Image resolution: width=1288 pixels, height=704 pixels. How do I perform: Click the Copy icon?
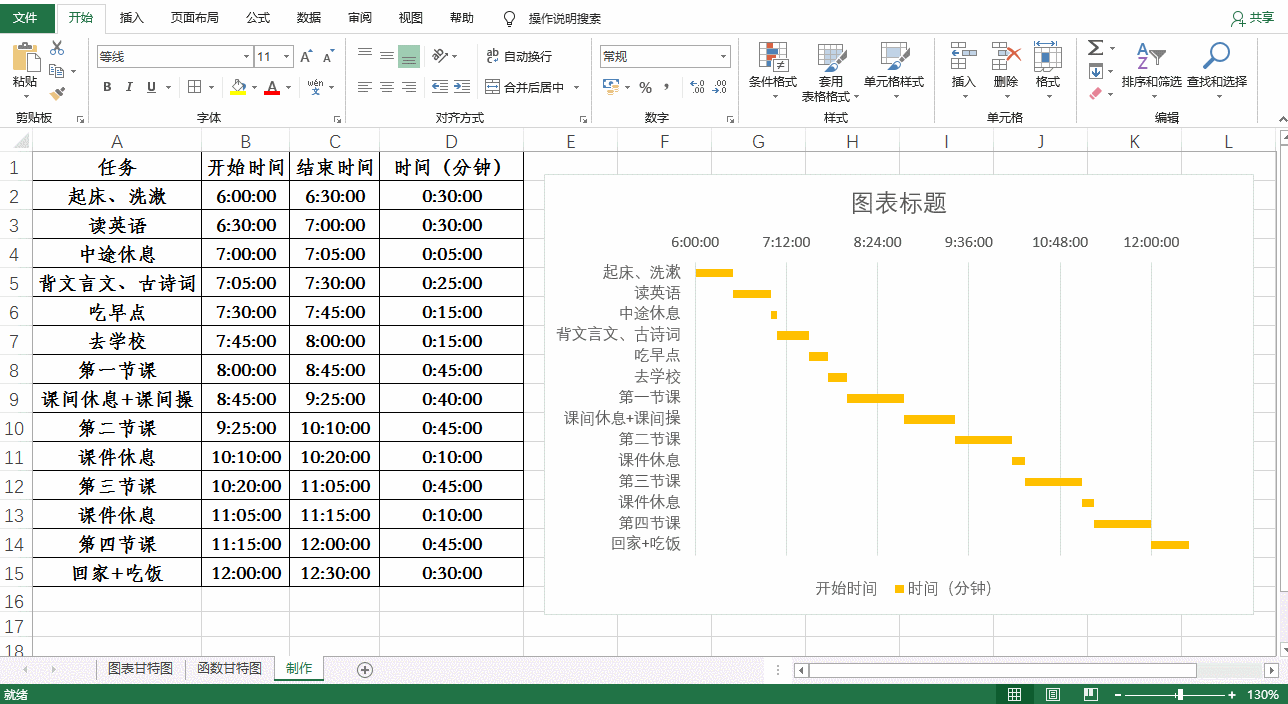click(57, 71)
